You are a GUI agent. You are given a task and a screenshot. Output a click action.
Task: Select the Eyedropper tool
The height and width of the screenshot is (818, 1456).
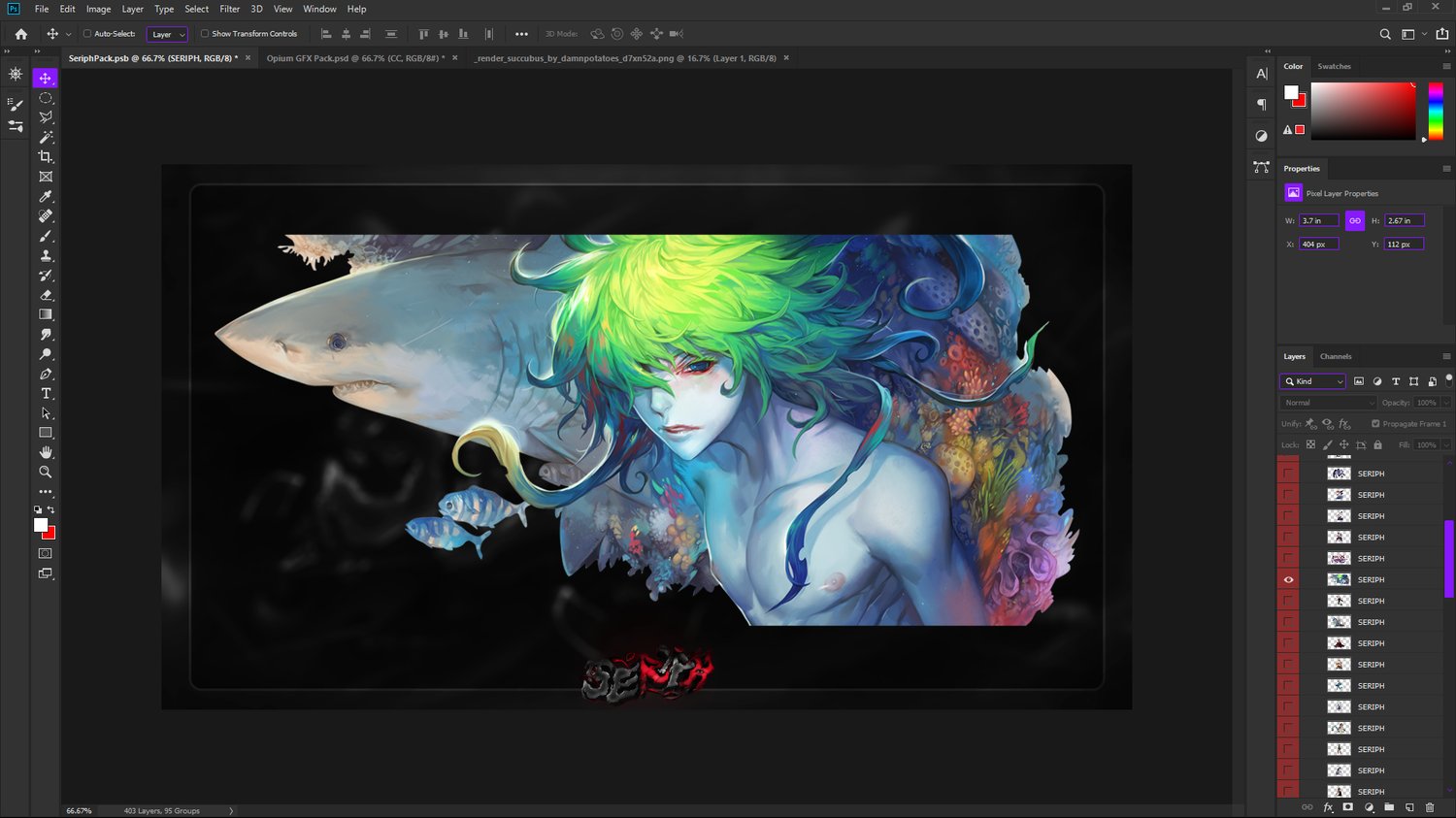45,196
